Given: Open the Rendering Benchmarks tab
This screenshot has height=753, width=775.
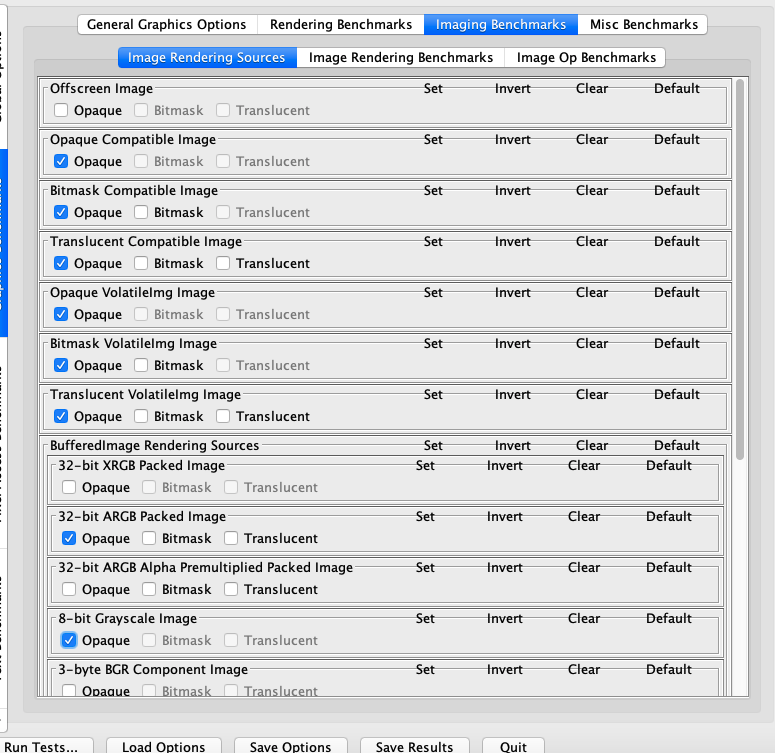Looking at the screenshot, I should 340,24.
